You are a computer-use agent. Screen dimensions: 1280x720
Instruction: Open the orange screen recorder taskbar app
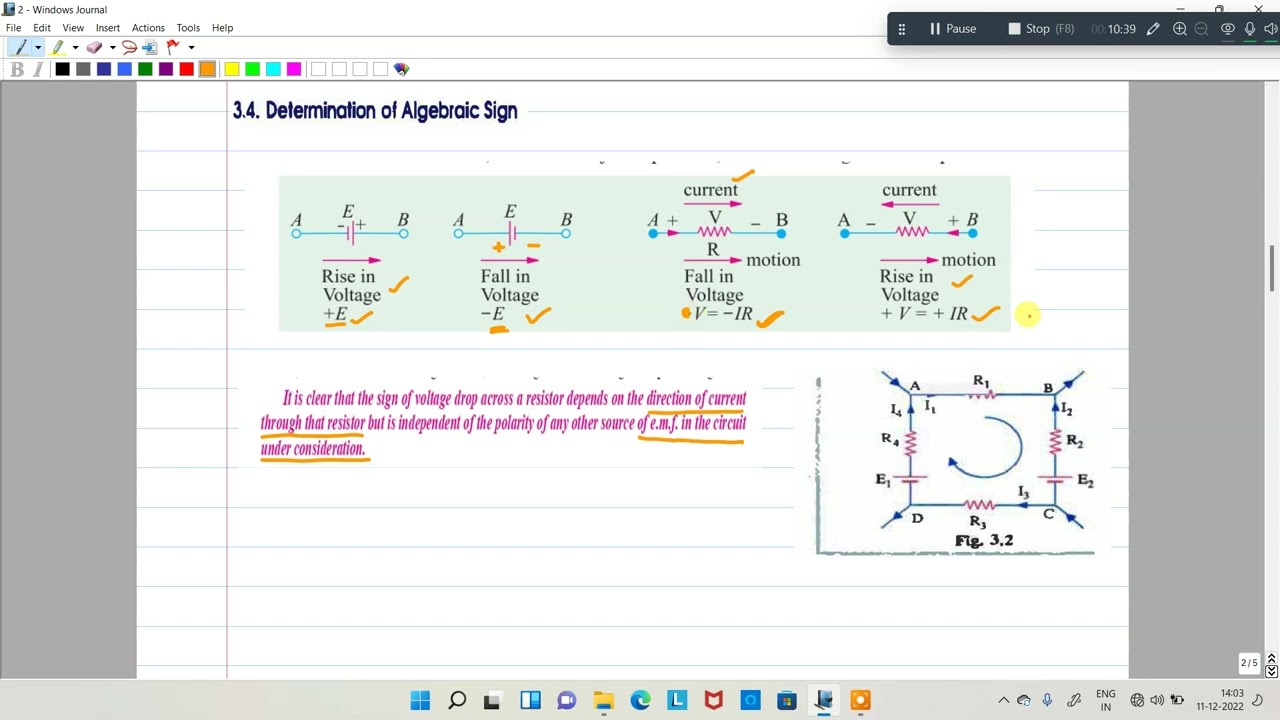pos(860,700)
